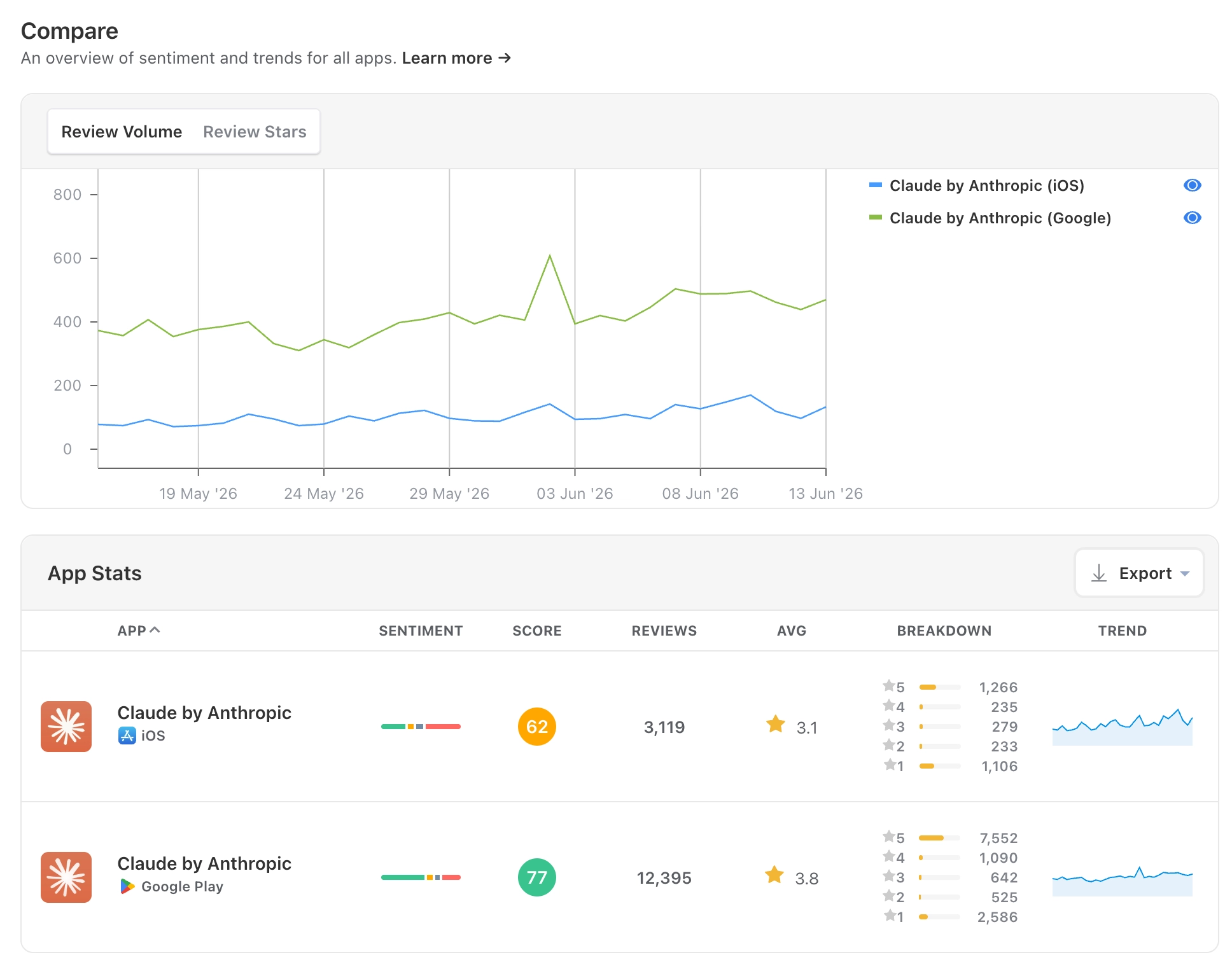Image resolution: width=1232 pixels, height=962 pixels.
Task: Toggle visibility of Claude by Anthropic (iOS) series
Action: pos(1192,185)
